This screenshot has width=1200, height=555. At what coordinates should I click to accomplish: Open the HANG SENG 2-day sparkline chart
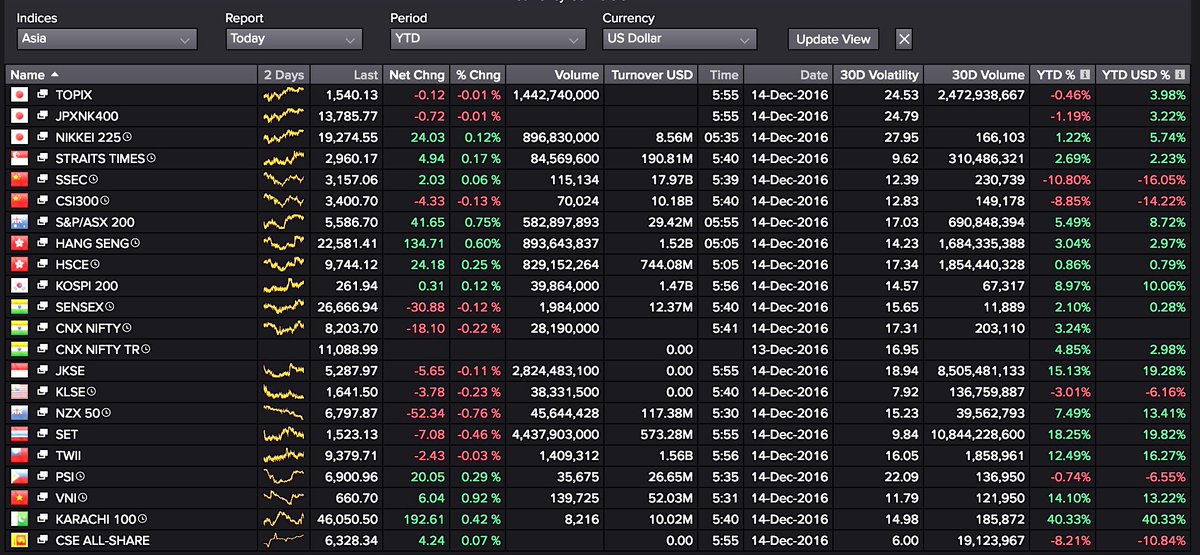[x=283, y=243]
